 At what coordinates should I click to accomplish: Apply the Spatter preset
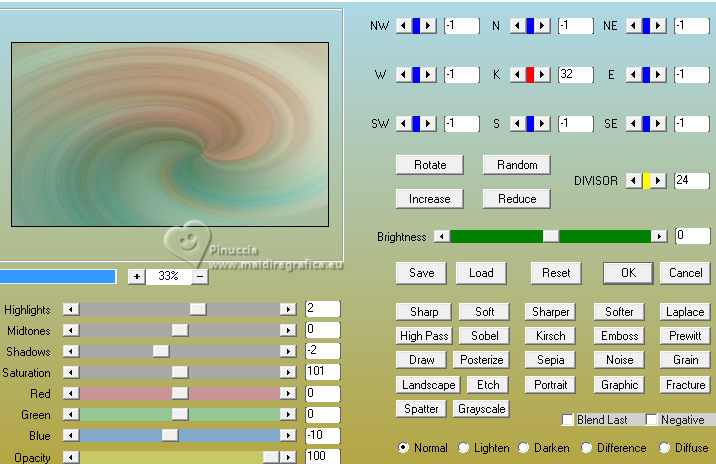click(x=421, y=409)
